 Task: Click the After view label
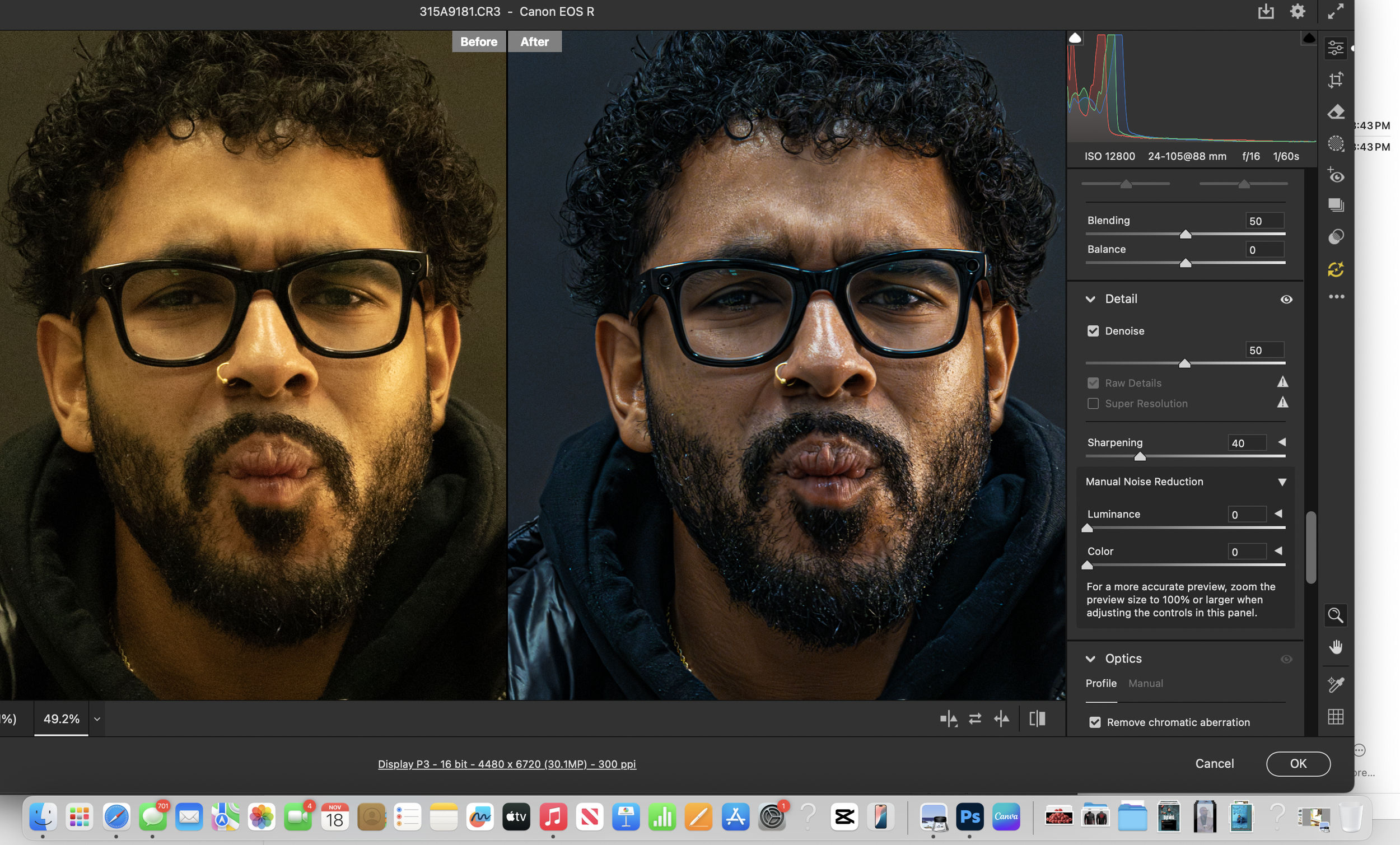(534, 41)
